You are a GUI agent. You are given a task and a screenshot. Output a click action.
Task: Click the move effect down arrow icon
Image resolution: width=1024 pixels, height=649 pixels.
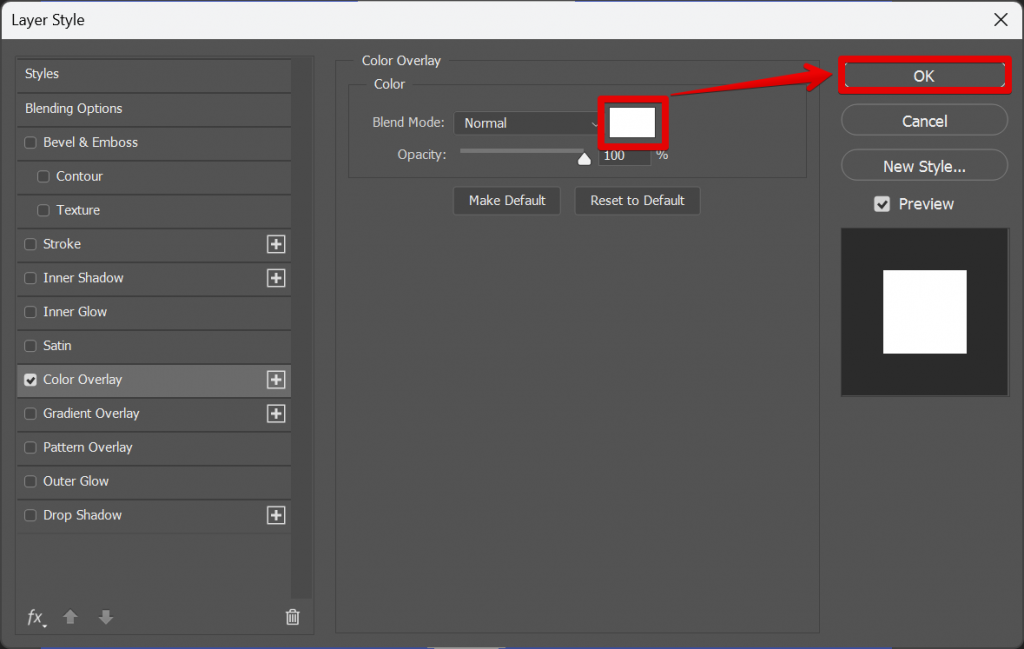pyautogui.click(x=105, y=617)
